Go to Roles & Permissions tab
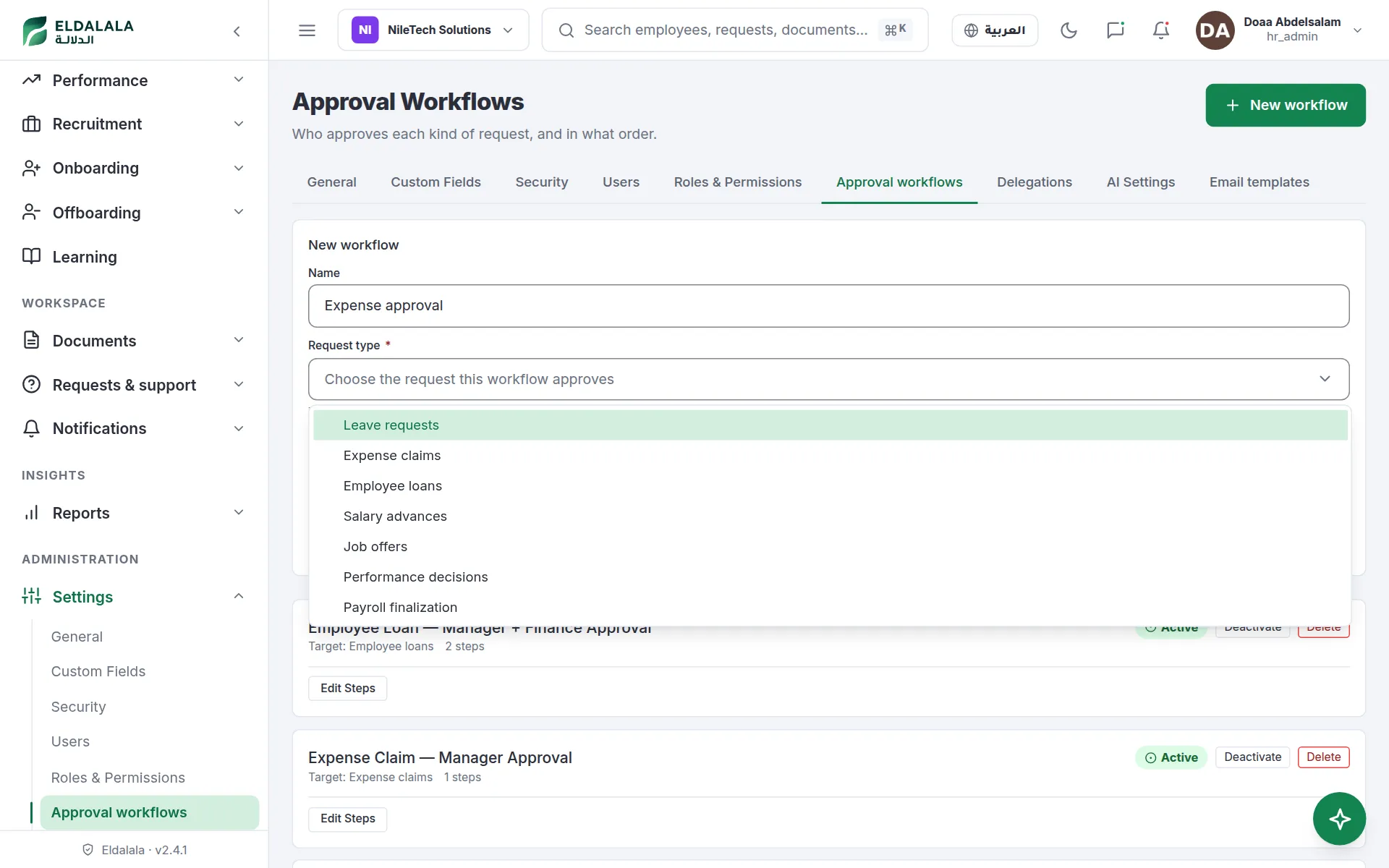 (x=737, y=182)
